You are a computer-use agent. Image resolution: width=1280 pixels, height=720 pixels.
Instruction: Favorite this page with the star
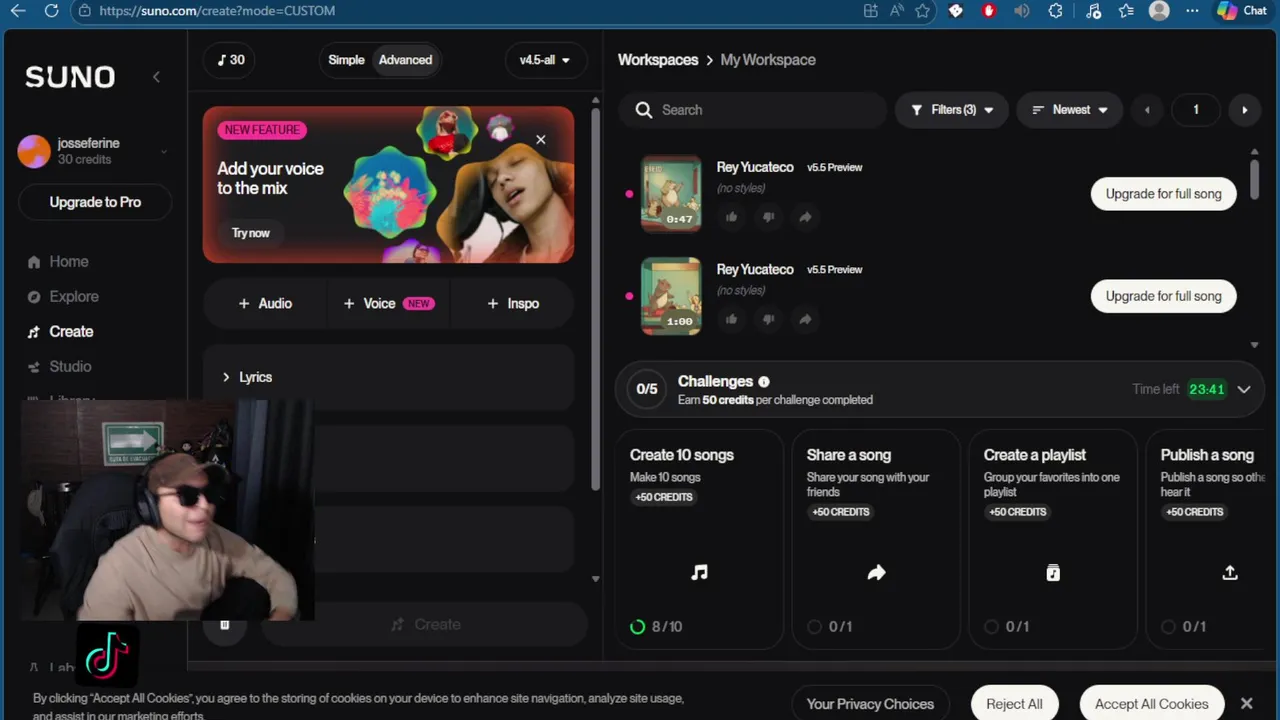click(923, 11)
